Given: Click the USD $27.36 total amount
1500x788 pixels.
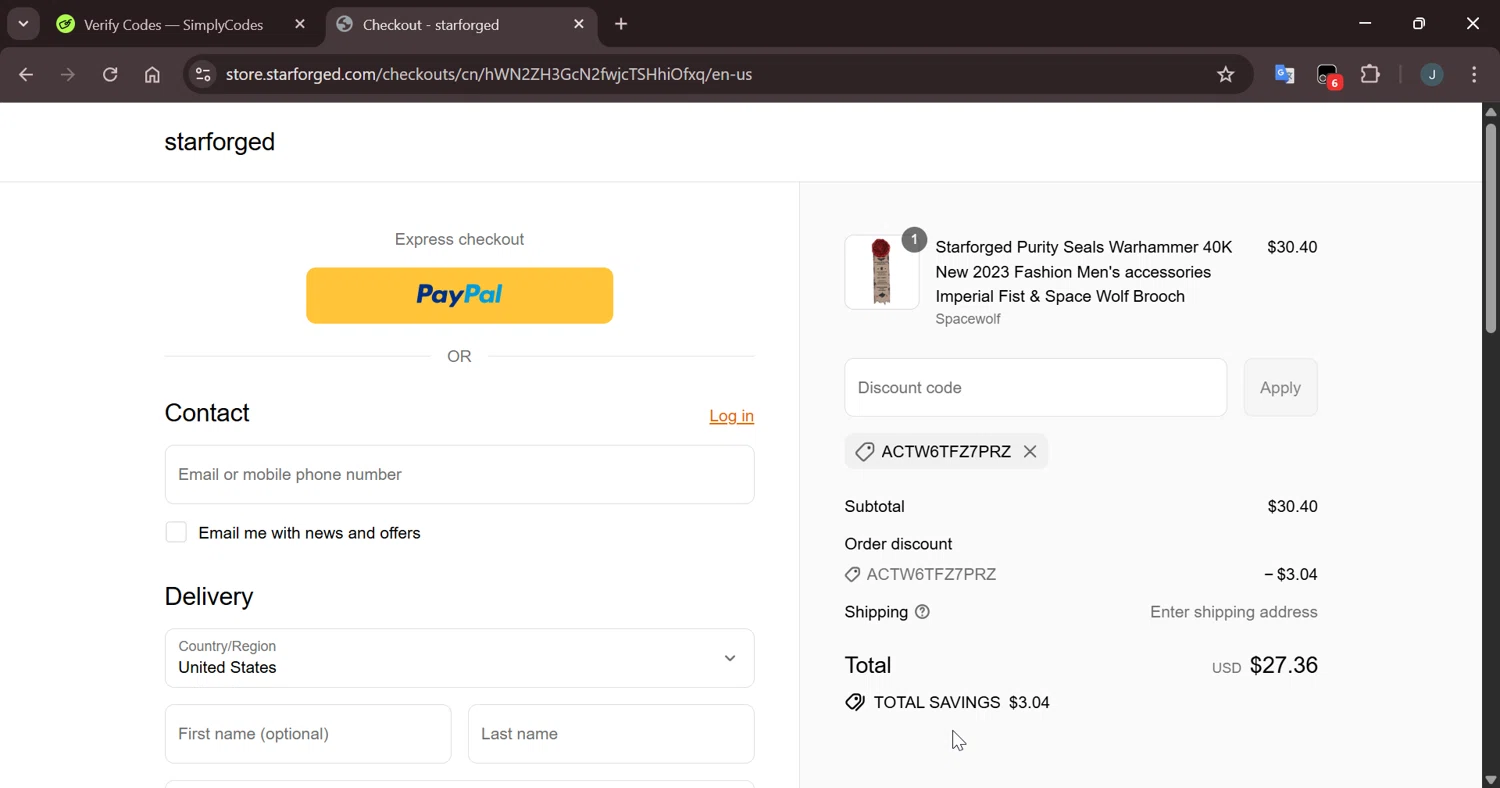Looking at the screenshot, I should (x=1265, y=666).
